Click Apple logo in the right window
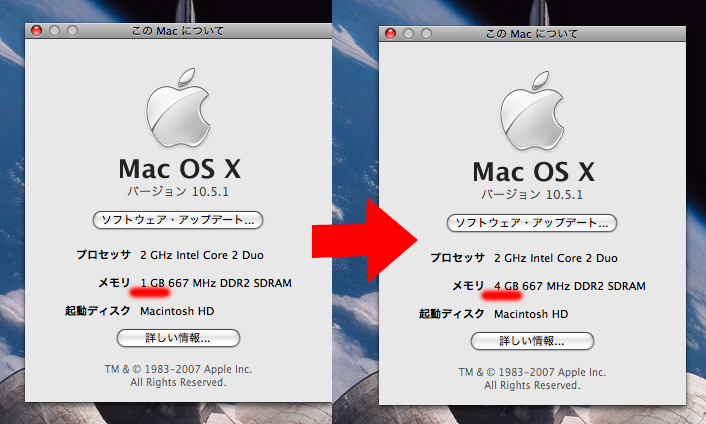 (532, 111)
